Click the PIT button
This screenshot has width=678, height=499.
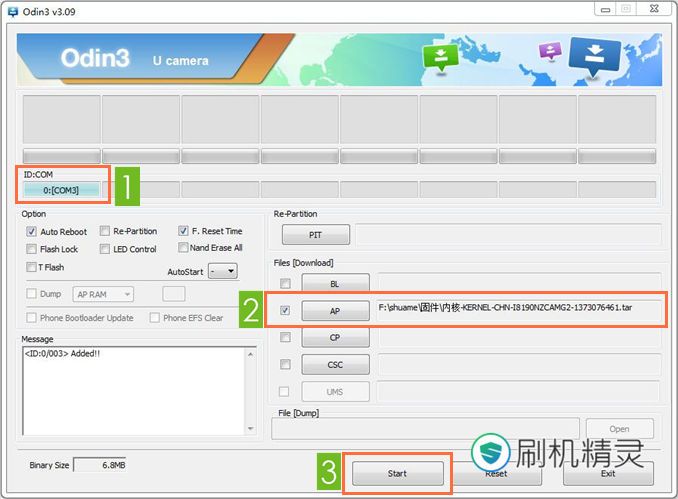316,235
